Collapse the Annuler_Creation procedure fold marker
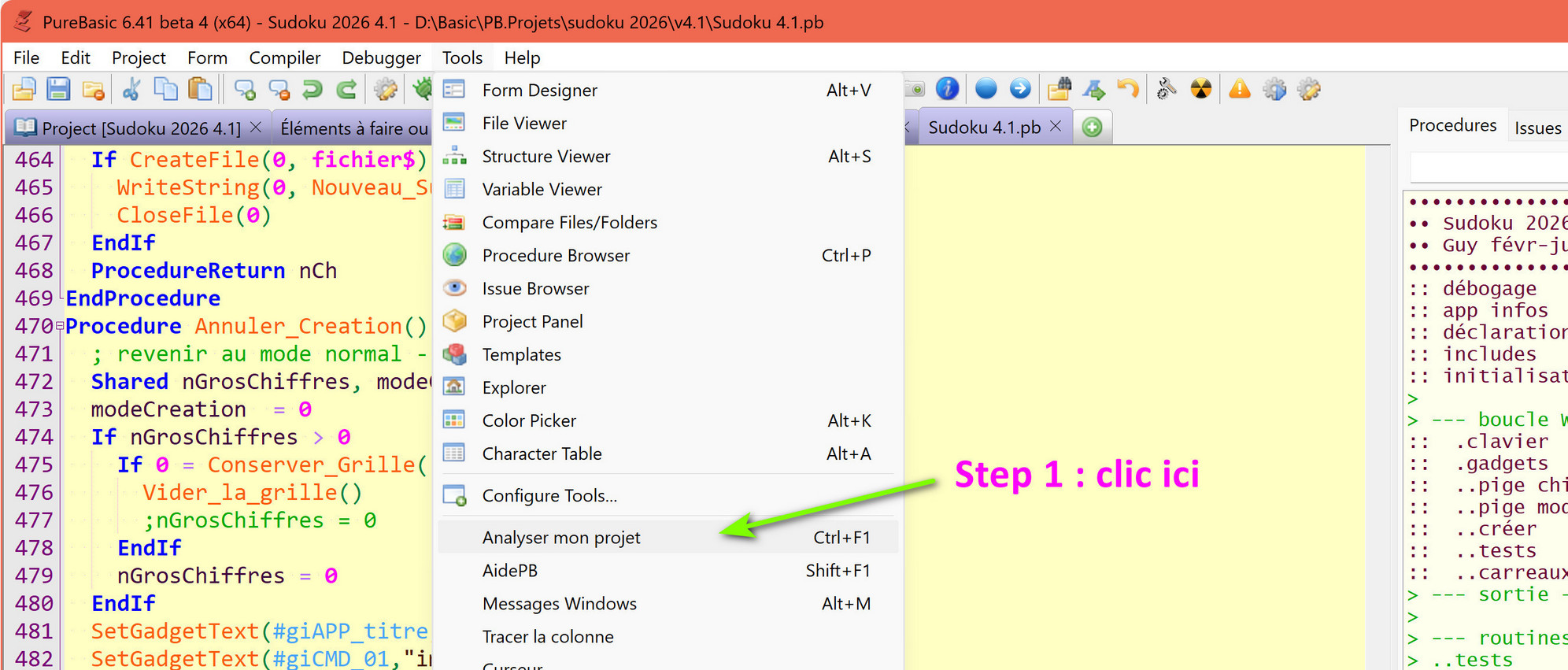 tap(59, 326)
